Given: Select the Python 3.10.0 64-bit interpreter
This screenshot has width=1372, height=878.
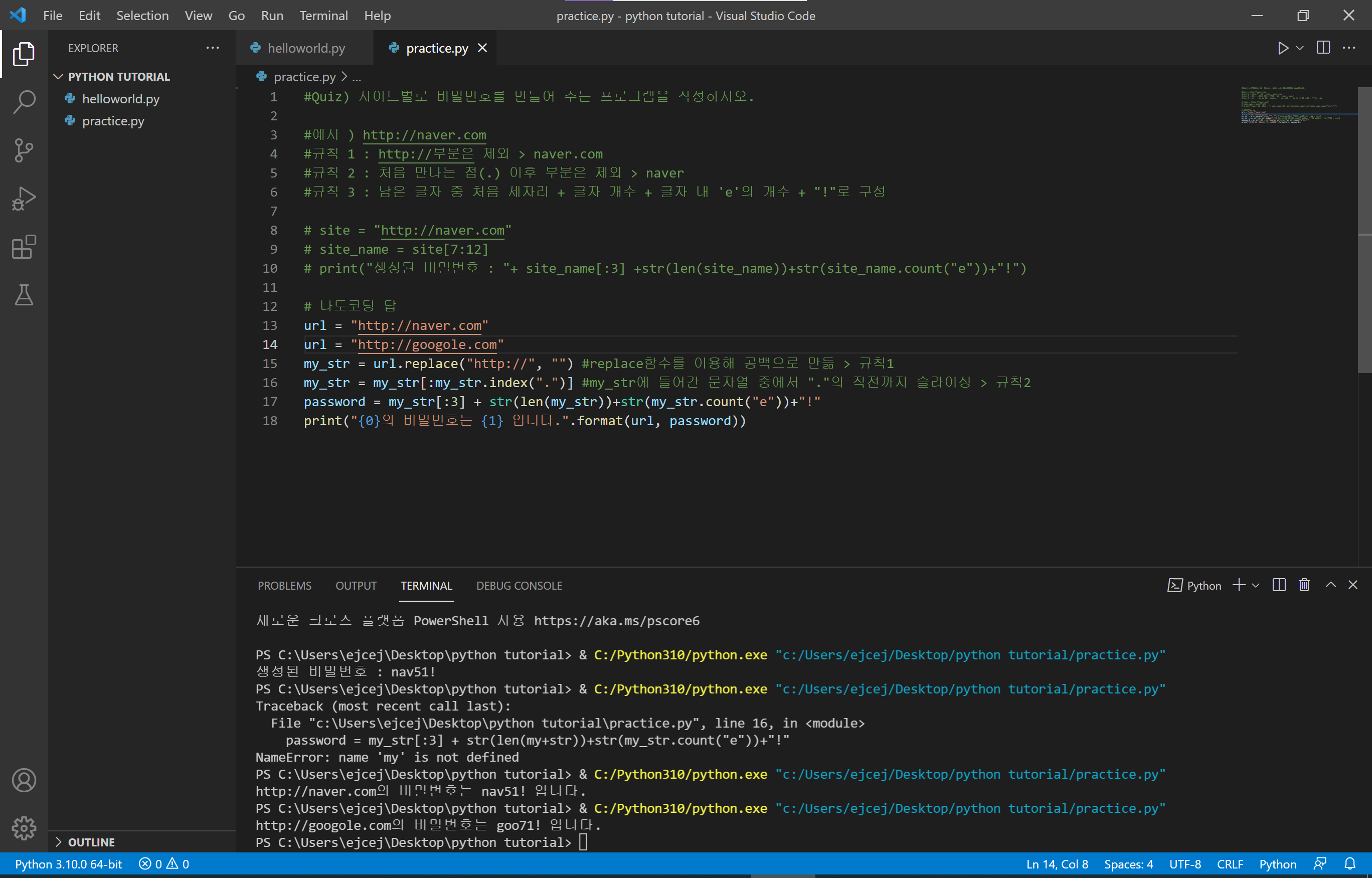Looking at the screenshot, I should coord(68,864).
